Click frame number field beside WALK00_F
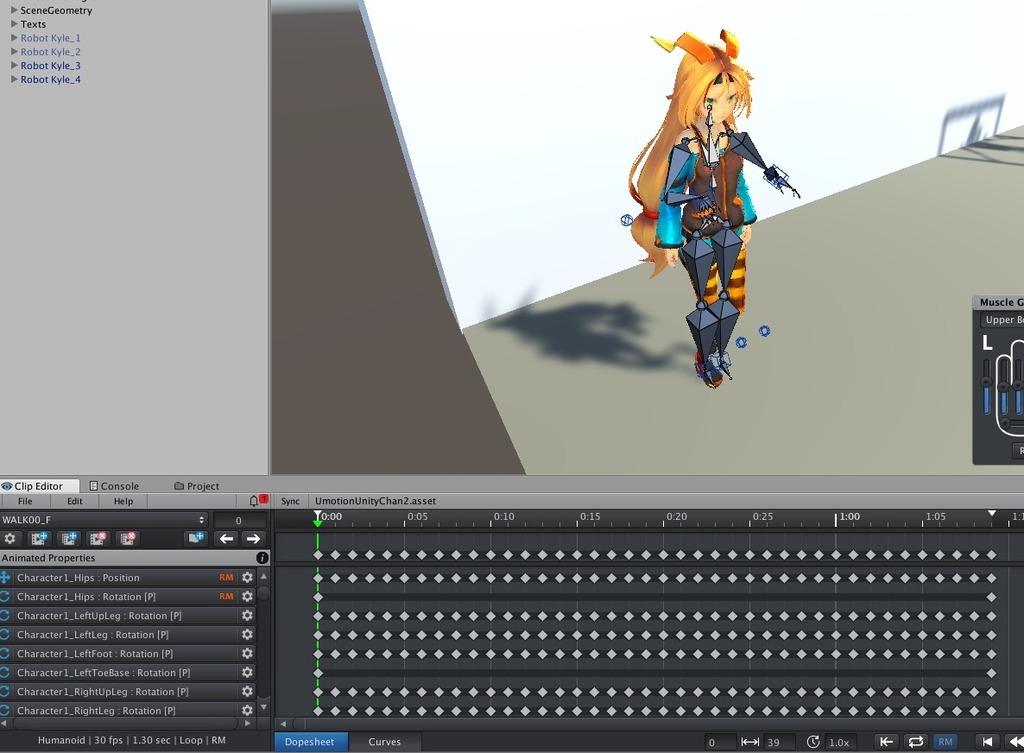The height and width of the screenshot is (753, 1024). (x=239, y=520)
